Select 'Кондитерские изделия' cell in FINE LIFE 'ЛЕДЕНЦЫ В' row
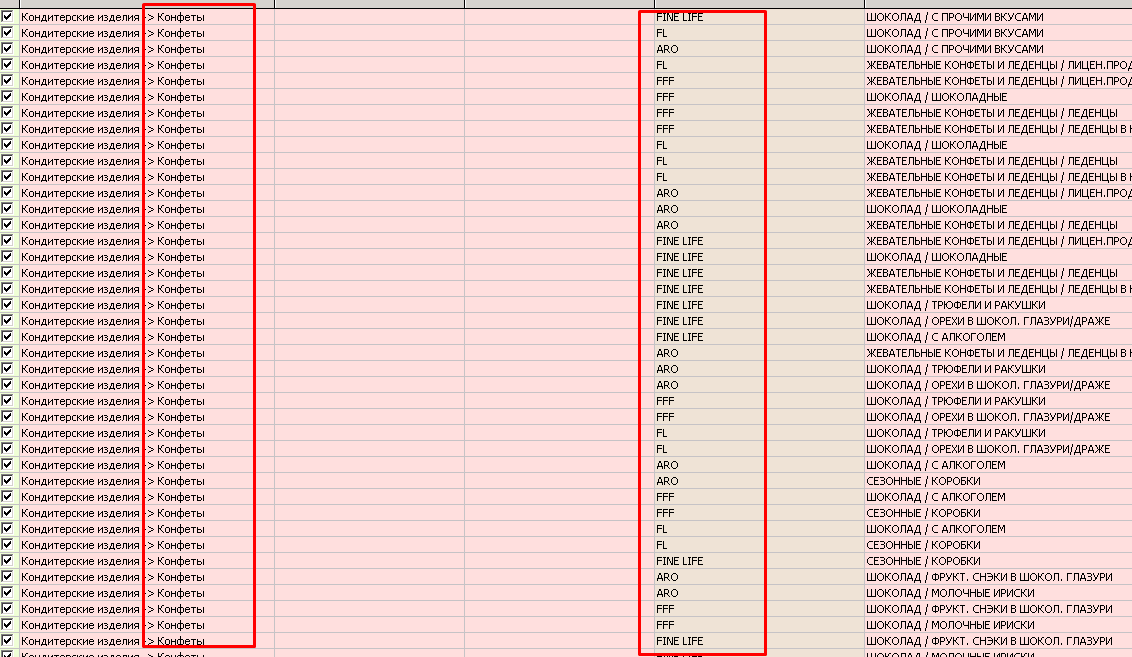The height and width of the screenshot is (657, 1132). tap(80, 289)
